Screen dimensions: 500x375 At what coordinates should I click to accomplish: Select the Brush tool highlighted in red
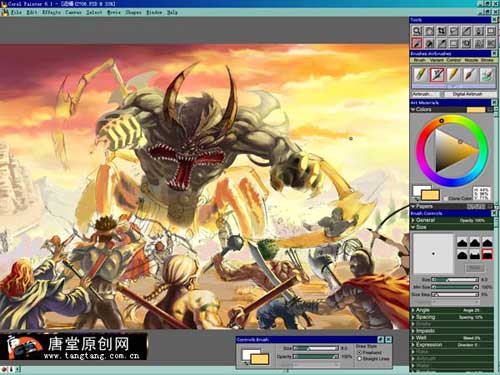tap(417, 43)
